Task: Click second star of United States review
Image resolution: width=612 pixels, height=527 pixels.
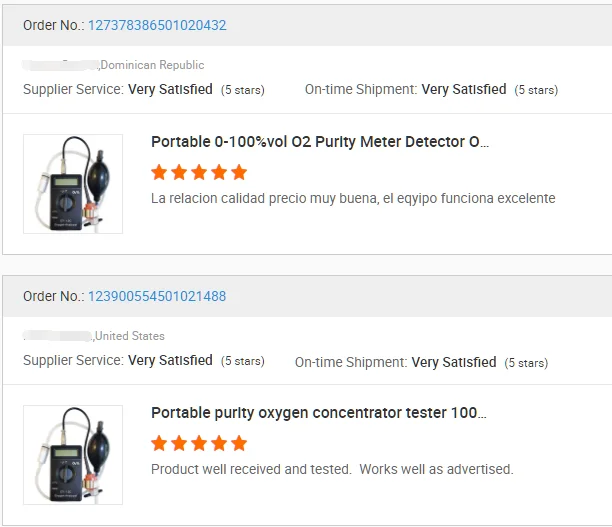Action: 179,443
